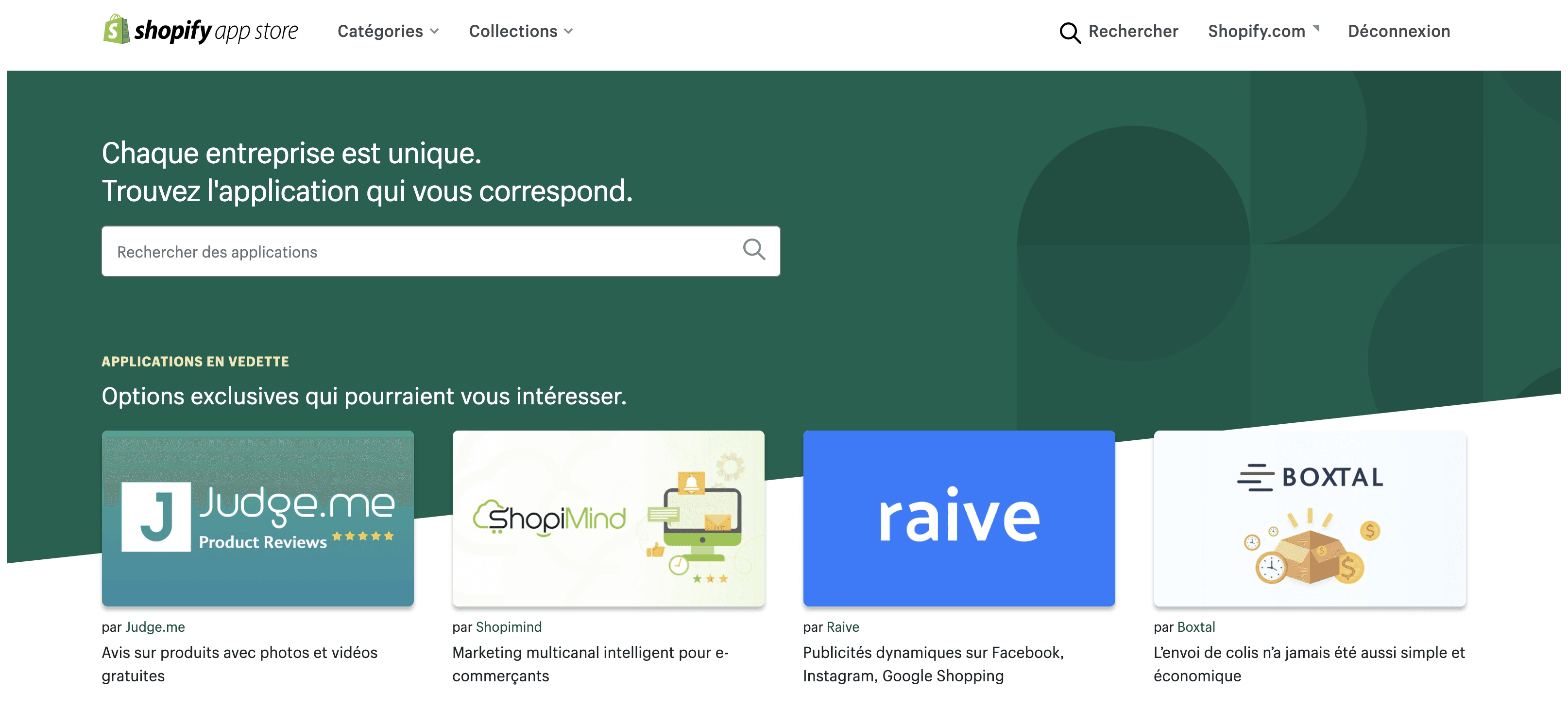
Task: Open the Shopify.com menu
Action: pyautogui.click(x=1256, y=31)
